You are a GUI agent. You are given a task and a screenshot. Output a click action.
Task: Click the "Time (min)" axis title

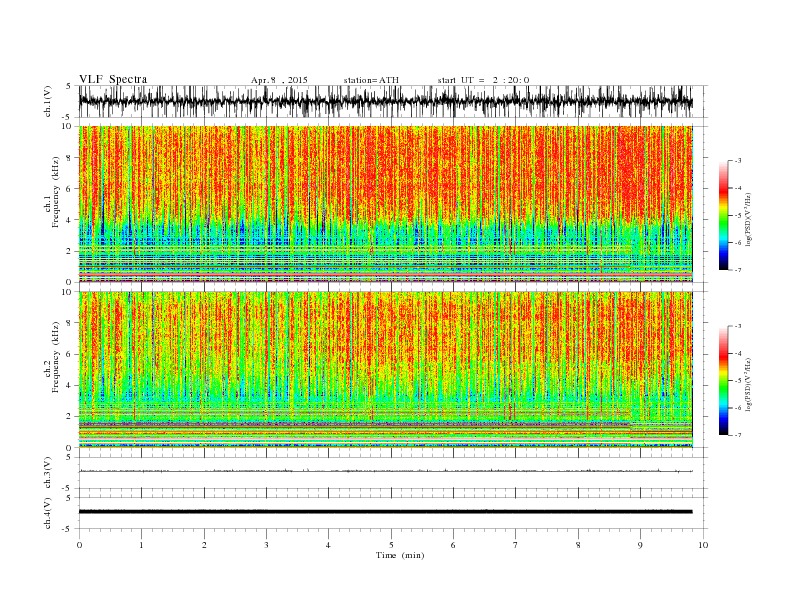(400, 555)
